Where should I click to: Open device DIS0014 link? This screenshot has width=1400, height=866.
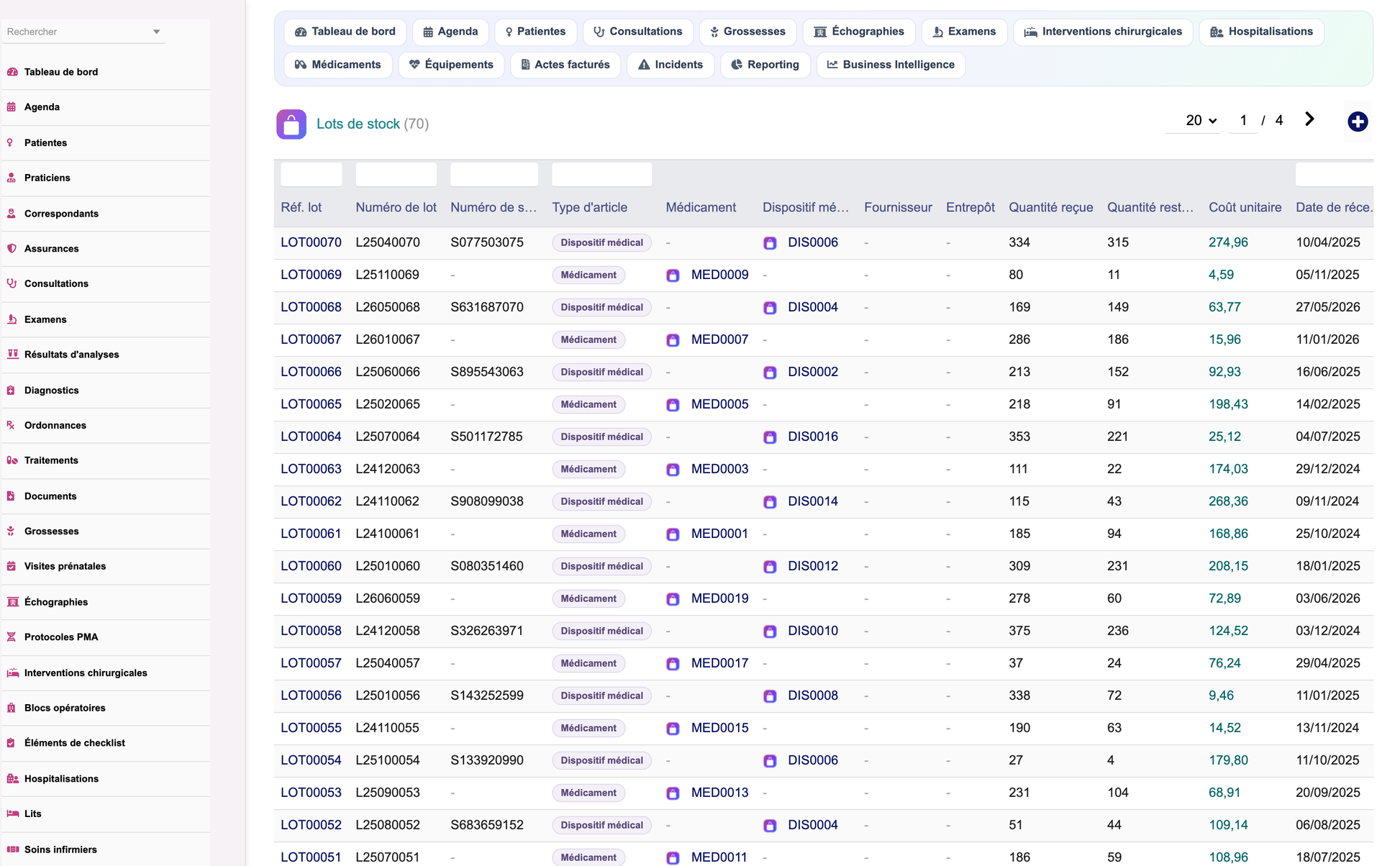click(813, 501)
